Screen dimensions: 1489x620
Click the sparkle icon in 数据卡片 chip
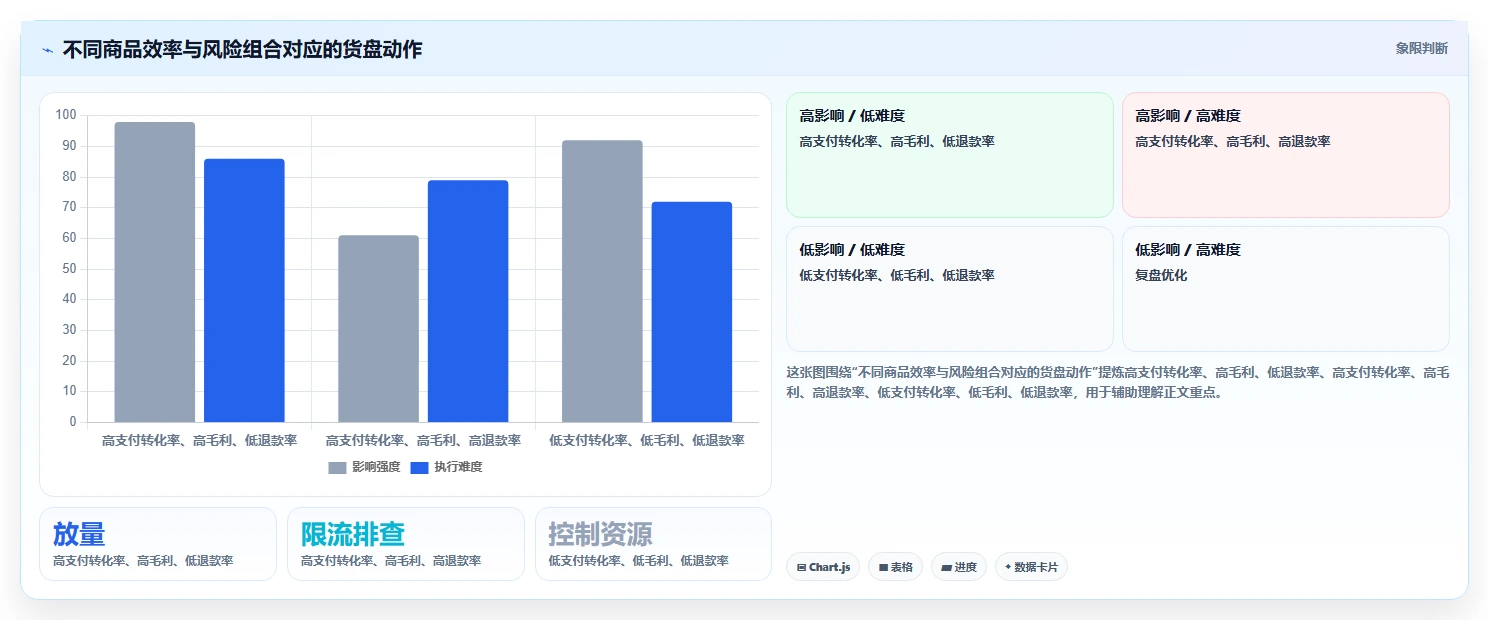click(1008, 567)
